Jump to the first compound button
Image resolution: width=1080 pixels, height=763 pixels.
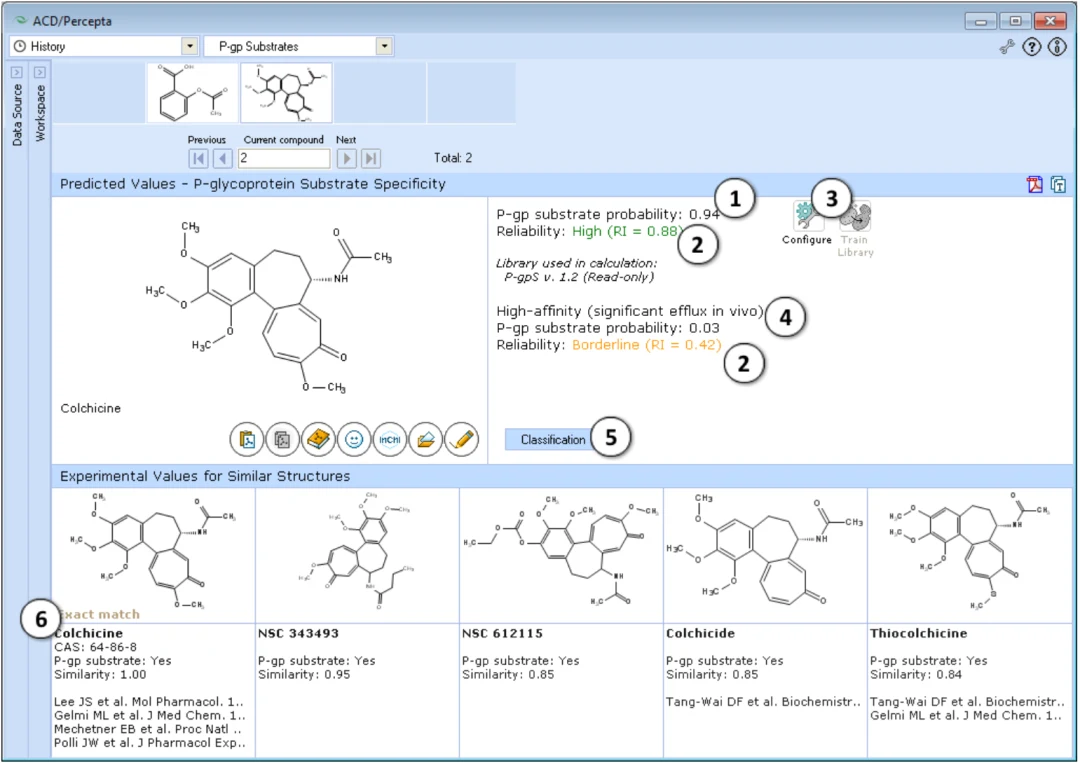(198, 158)
